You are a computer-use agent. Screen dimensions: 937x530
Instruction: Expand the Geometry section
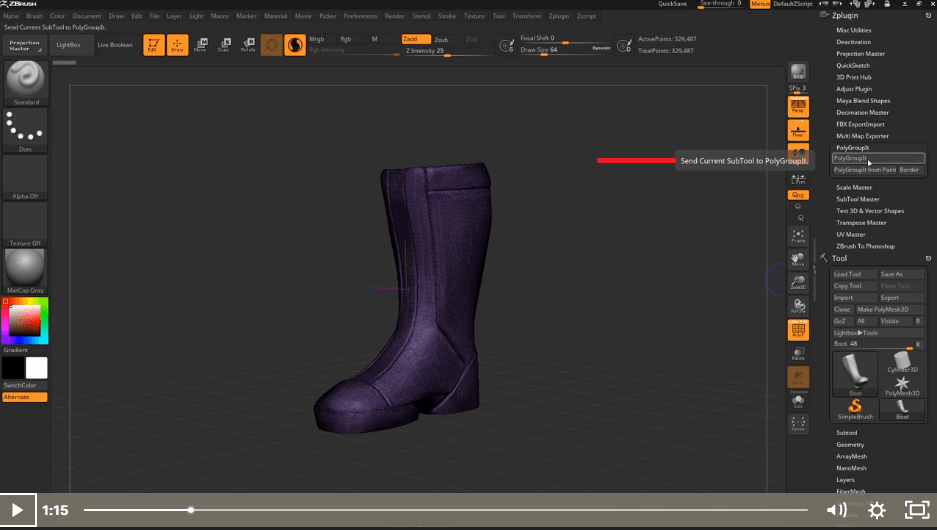[x=850, y=444]
